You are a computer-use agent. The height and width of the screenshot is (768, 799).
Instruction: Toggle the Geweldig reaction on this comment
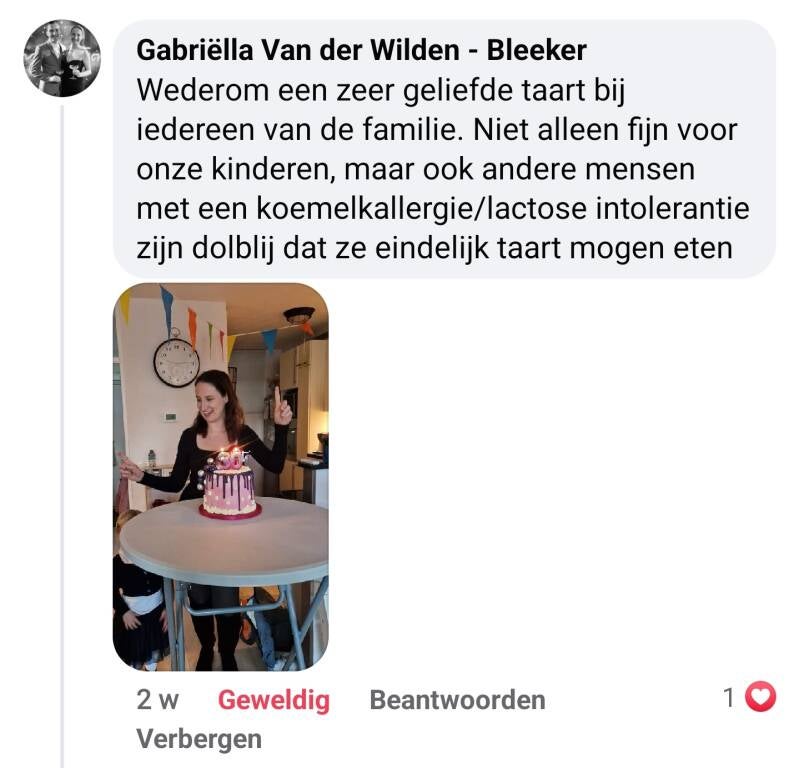[274, 700]
